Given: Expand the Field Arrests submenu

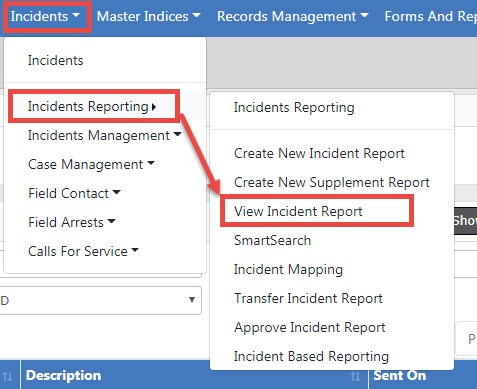Looking at the screenshot, I should tap(72, 222).
